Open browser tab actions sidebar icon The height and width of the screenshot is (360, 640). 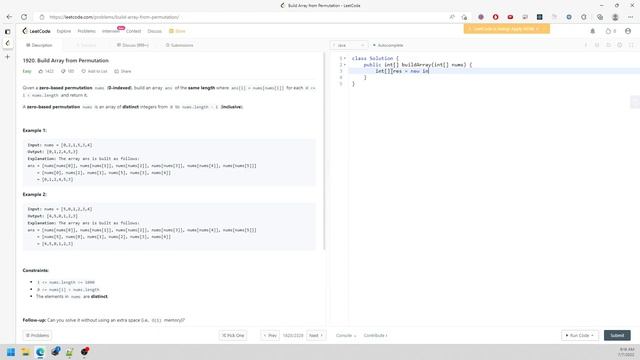[7, 31]
